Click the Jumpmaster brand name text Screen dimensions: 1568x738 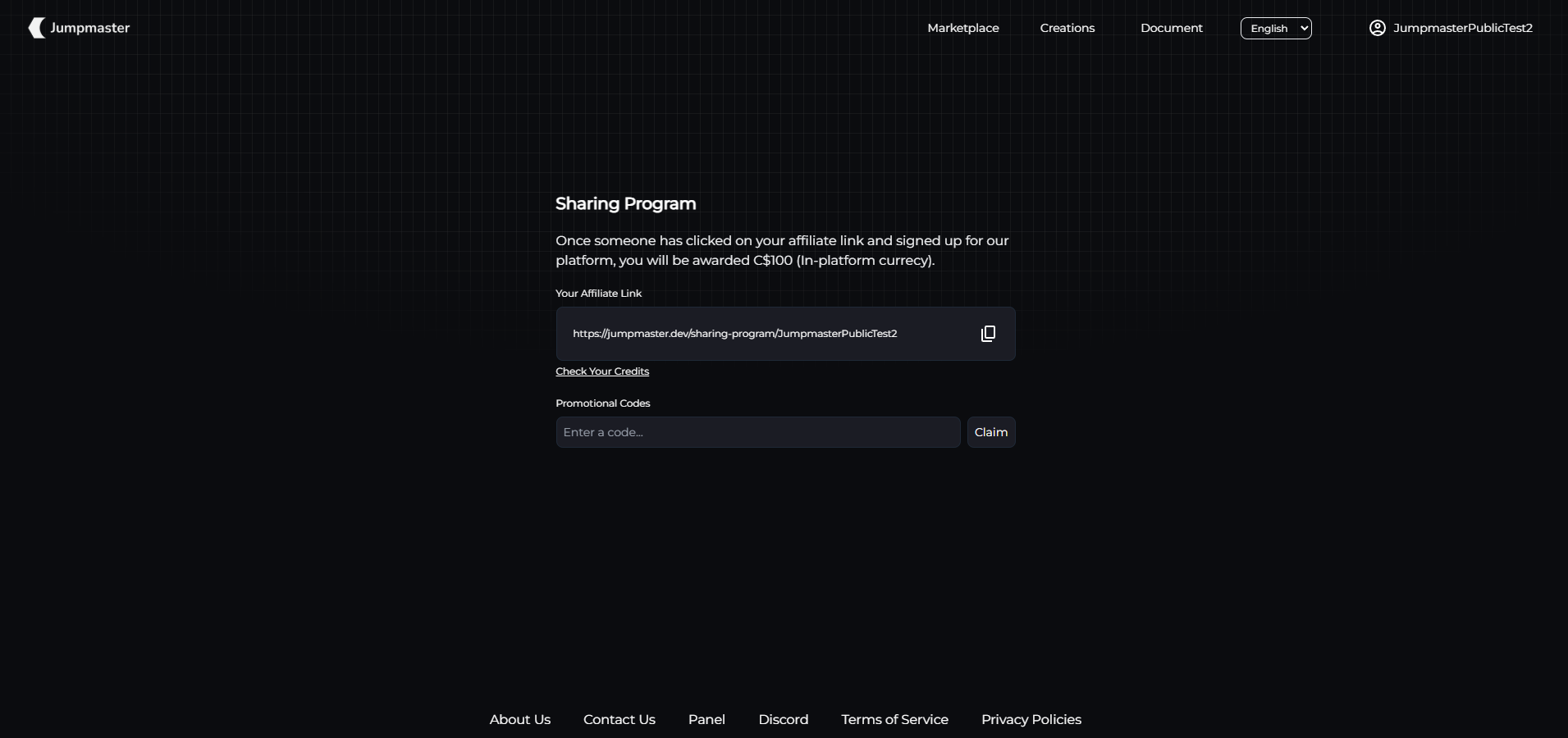pyautogui.click(x=89, y=28)
